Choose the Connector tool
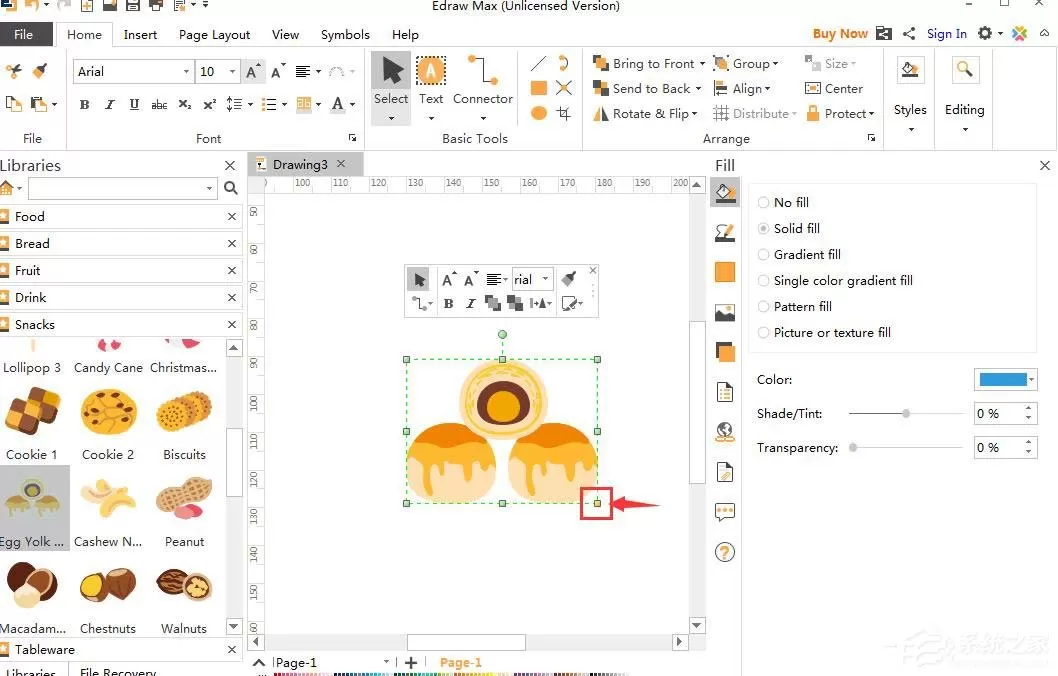The width and height of the screenshot is (1058, 676). click(482, 81)
